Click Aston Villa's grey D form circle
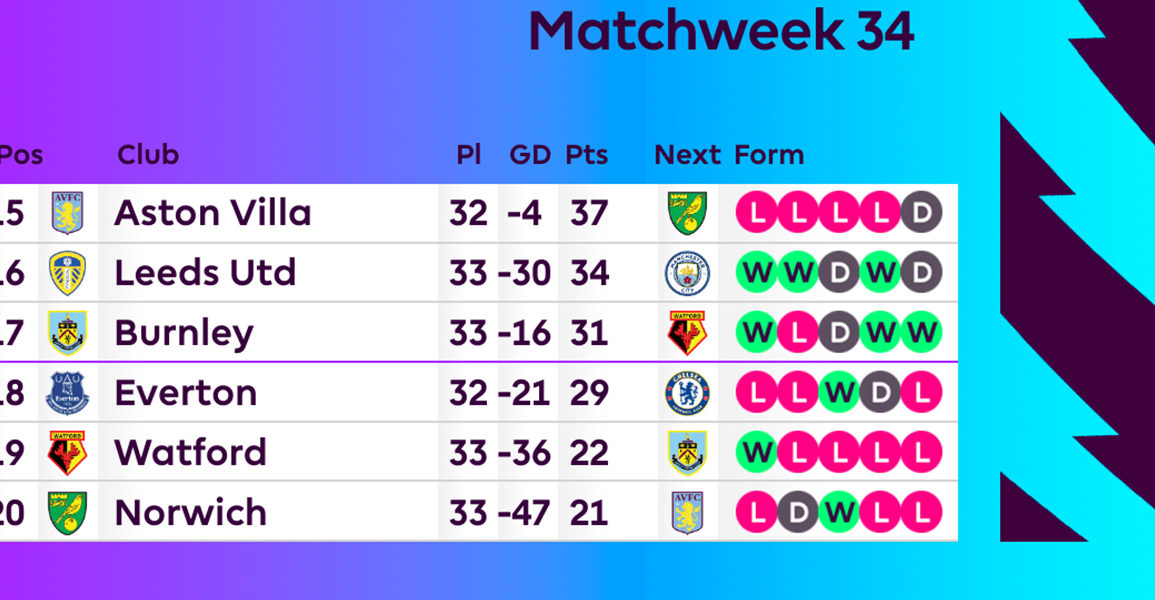Image resolution: width=1155 pixels, height=600 pixels. 921,212
